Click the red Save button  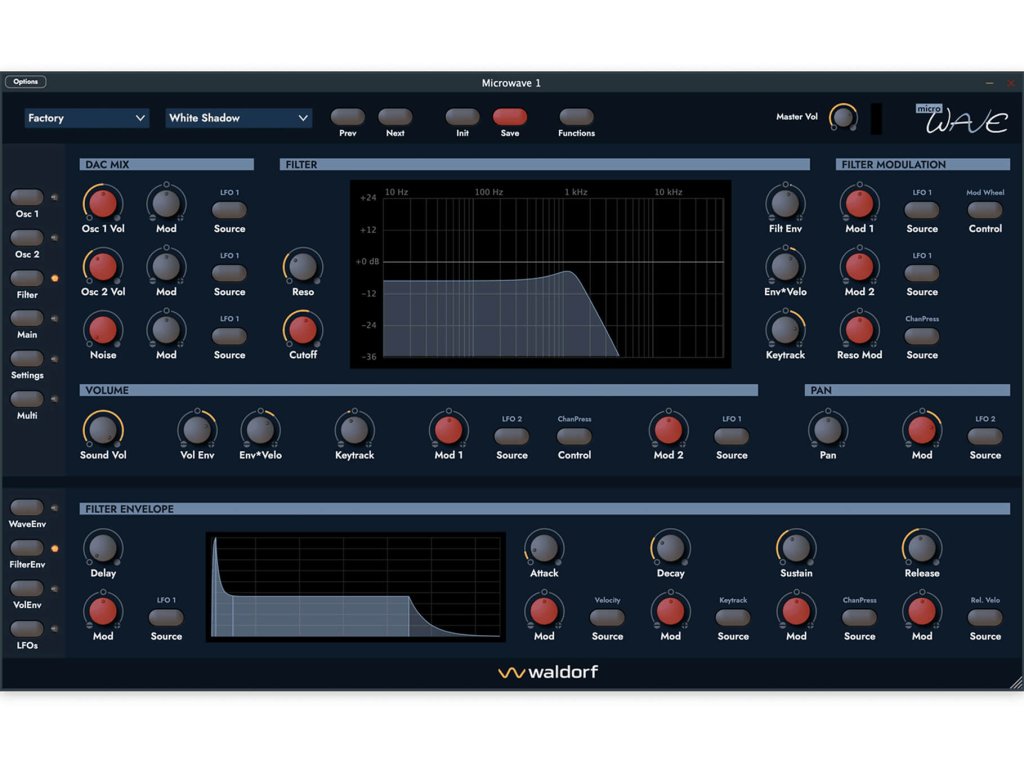(x=510, y=117)
